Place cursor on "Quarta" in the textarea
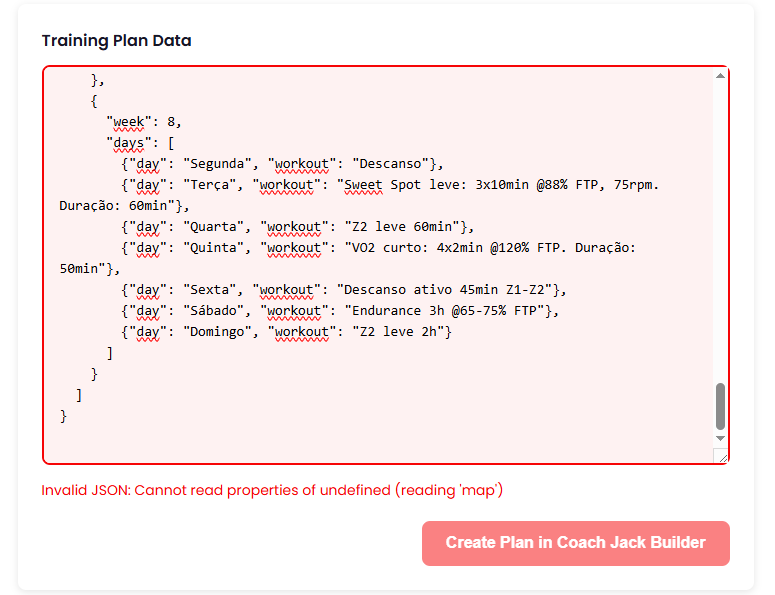This screenshot has height=595, width=775. 214,227
